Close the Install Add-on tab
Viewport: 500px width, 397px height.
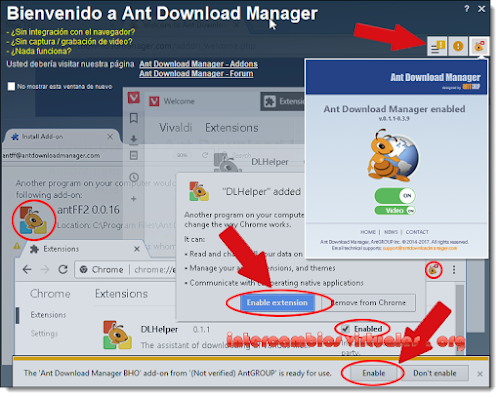tap(110, 137)
